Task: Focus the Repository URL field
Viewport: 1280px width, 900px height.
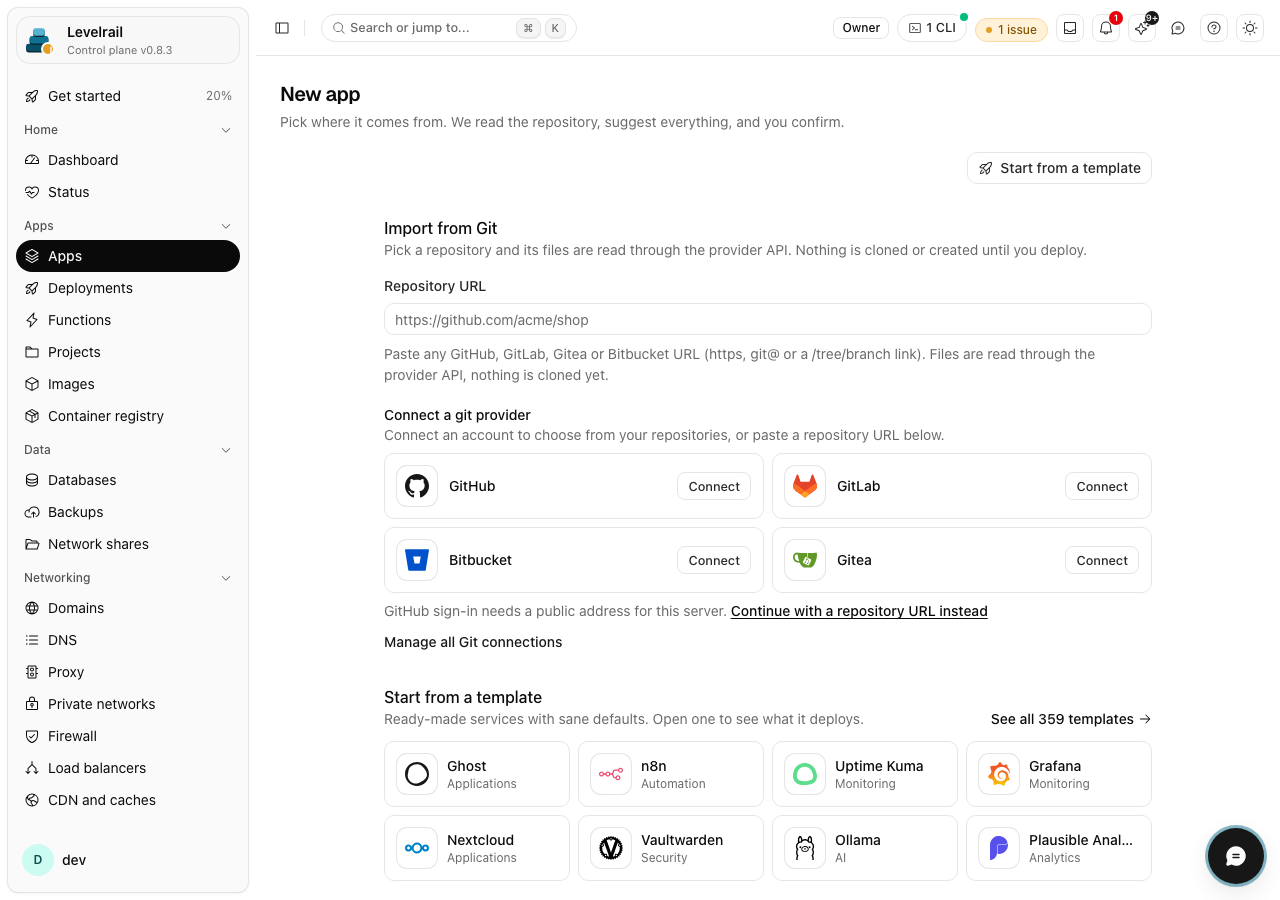Action: coord(768,320)
